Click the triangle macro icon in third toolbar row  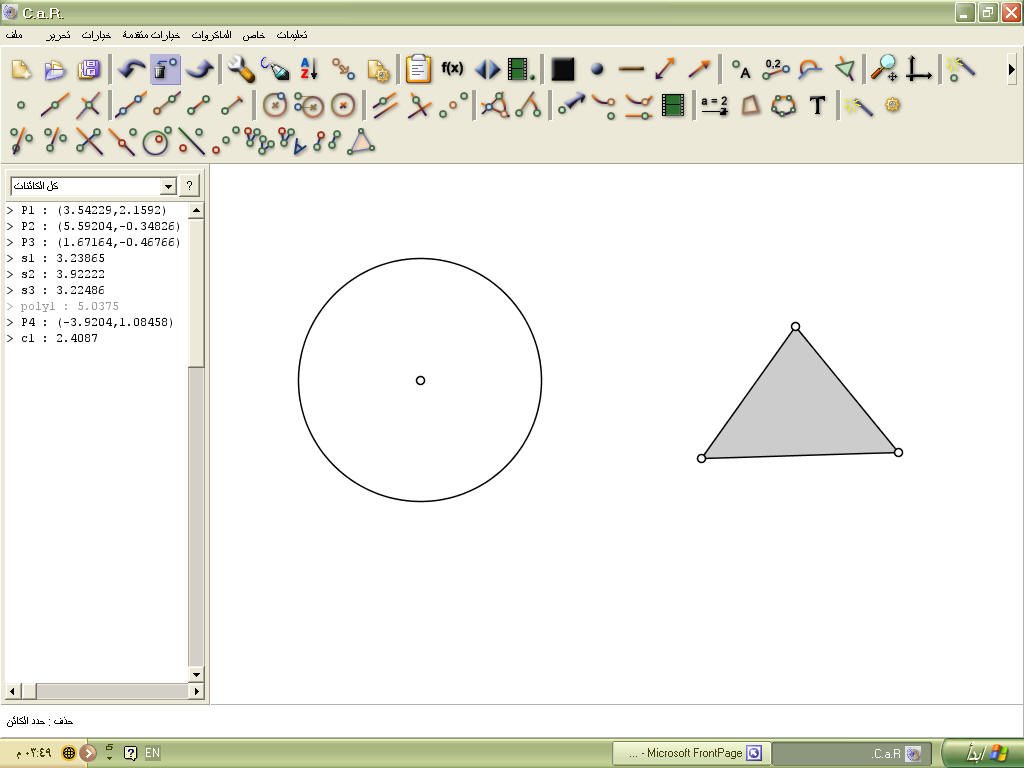(x=361, y=141)
